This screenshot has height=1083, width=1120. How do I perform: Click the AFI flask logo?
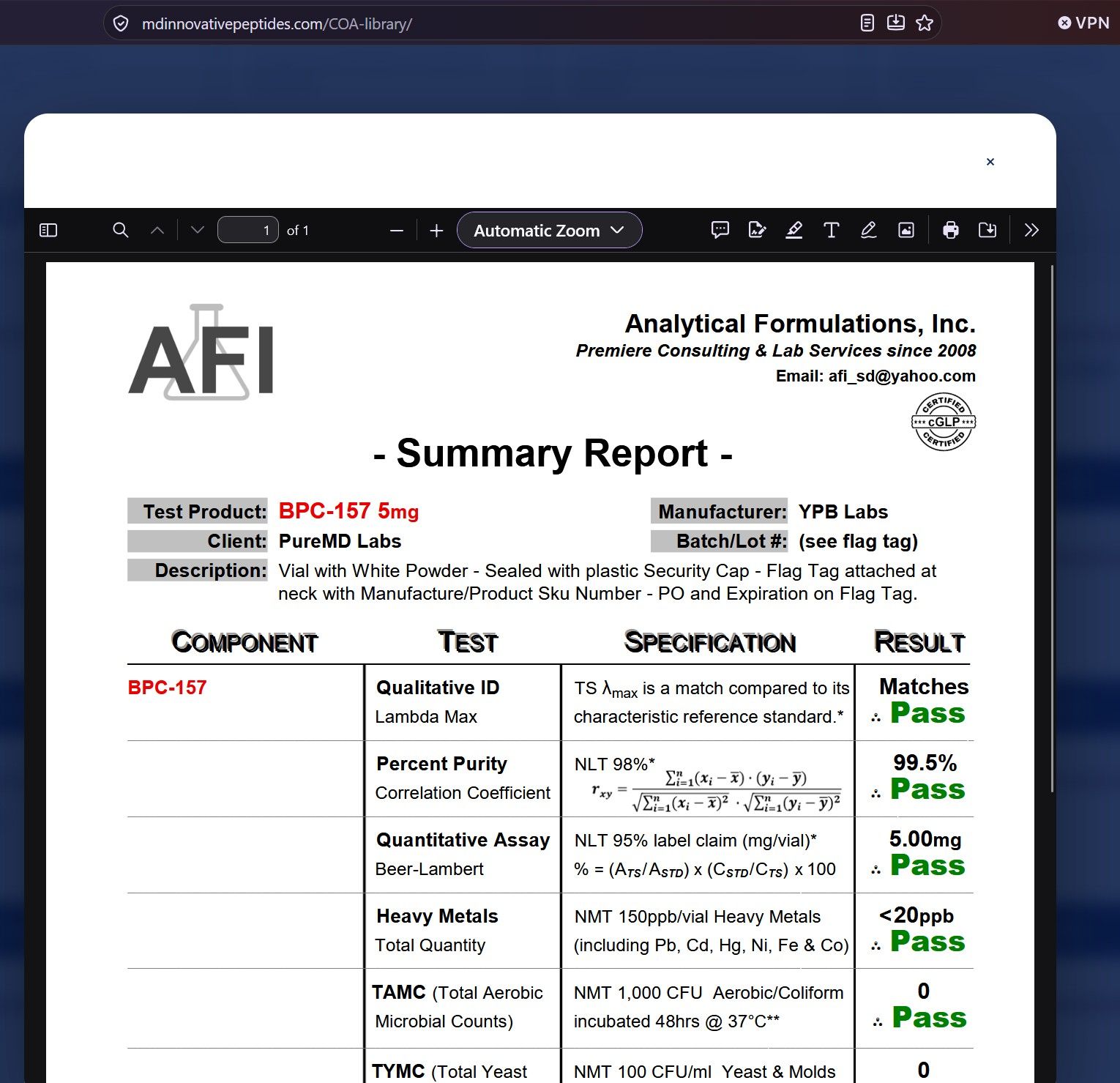[x=201, y=352]
